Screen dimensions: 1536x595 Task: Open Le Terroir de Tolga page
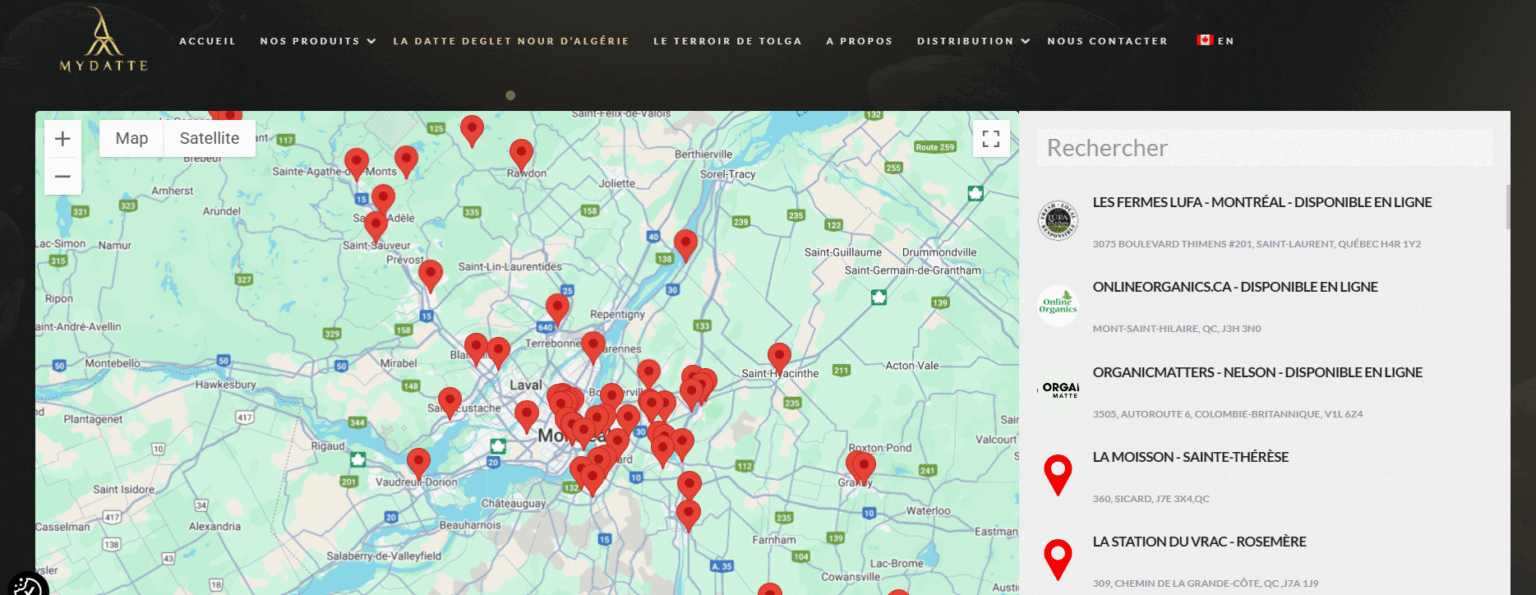[727, 41]
